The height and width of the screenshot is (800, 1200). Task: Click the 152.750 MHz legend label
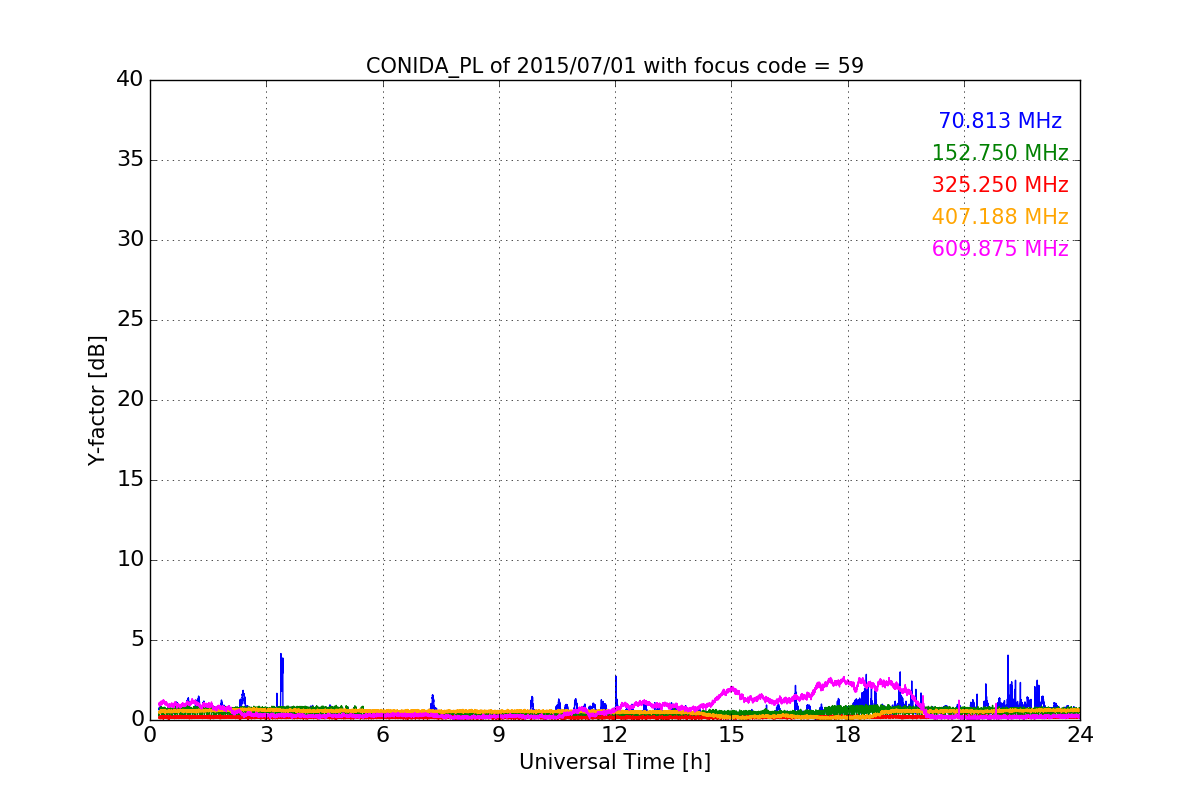point(1000,153)
